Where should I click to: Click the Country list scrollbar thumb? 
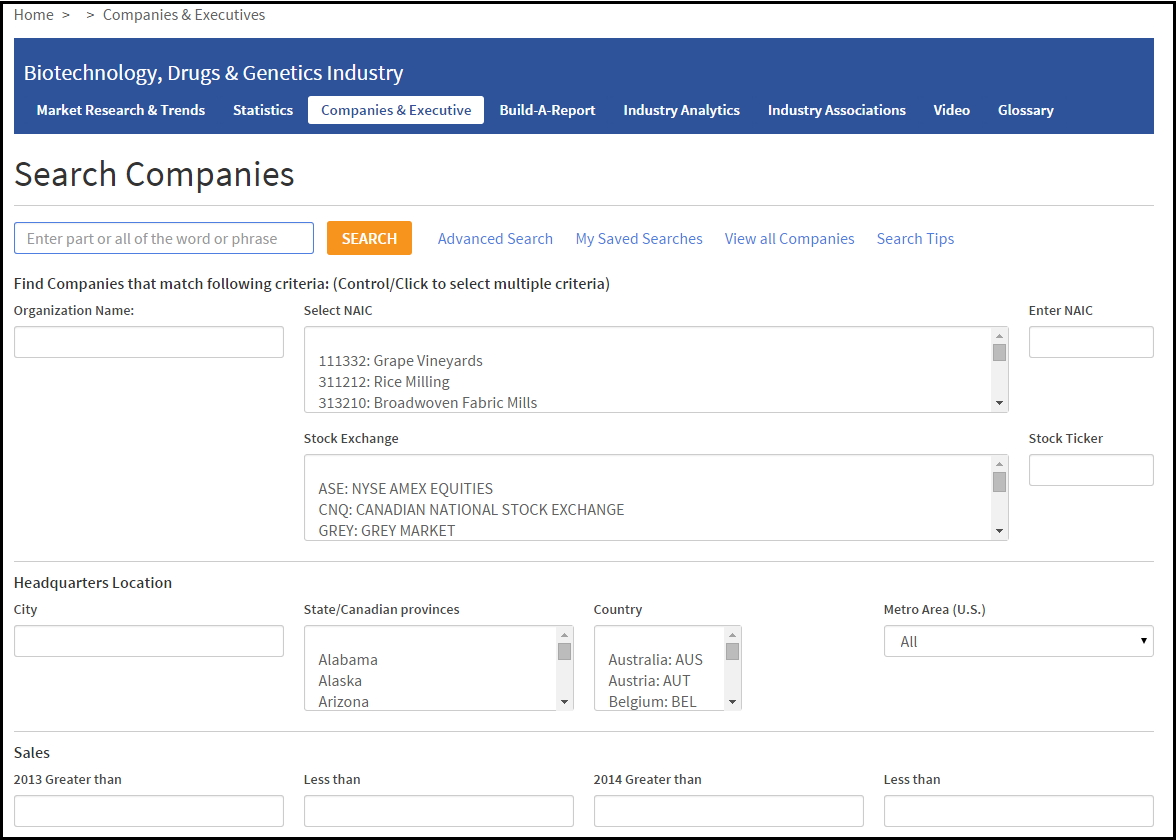point(732,652)
